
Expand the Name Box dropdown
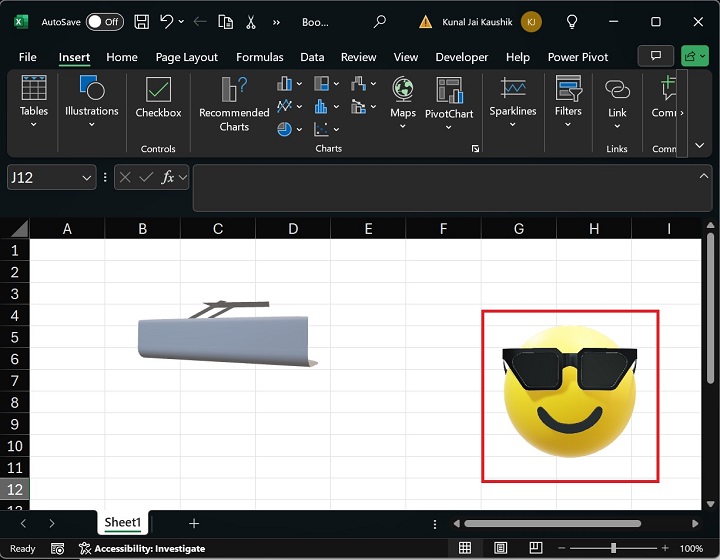click(x=86, y=178)
